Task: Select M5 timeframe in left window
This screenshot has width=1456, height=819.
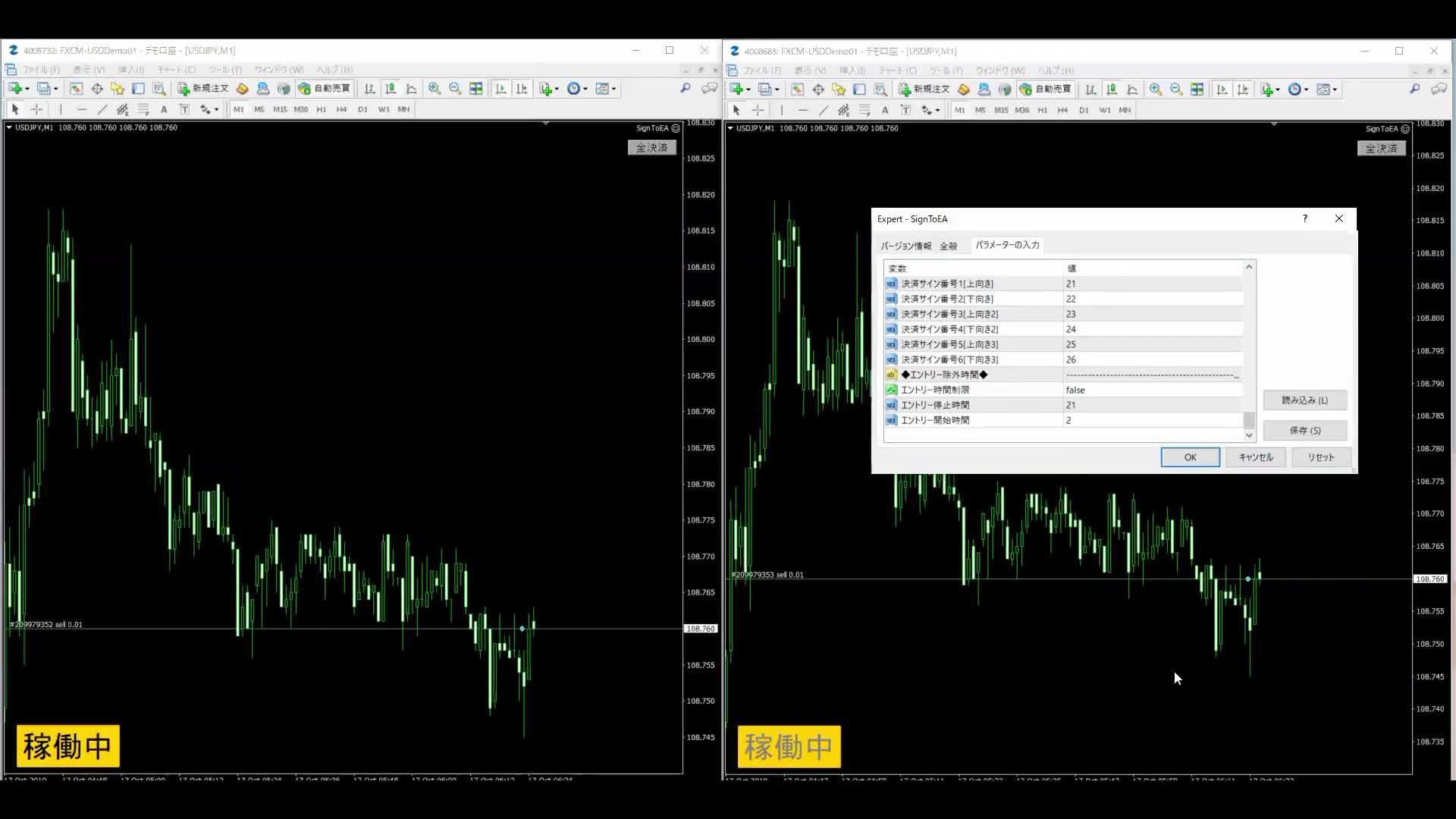Action: 259,109
